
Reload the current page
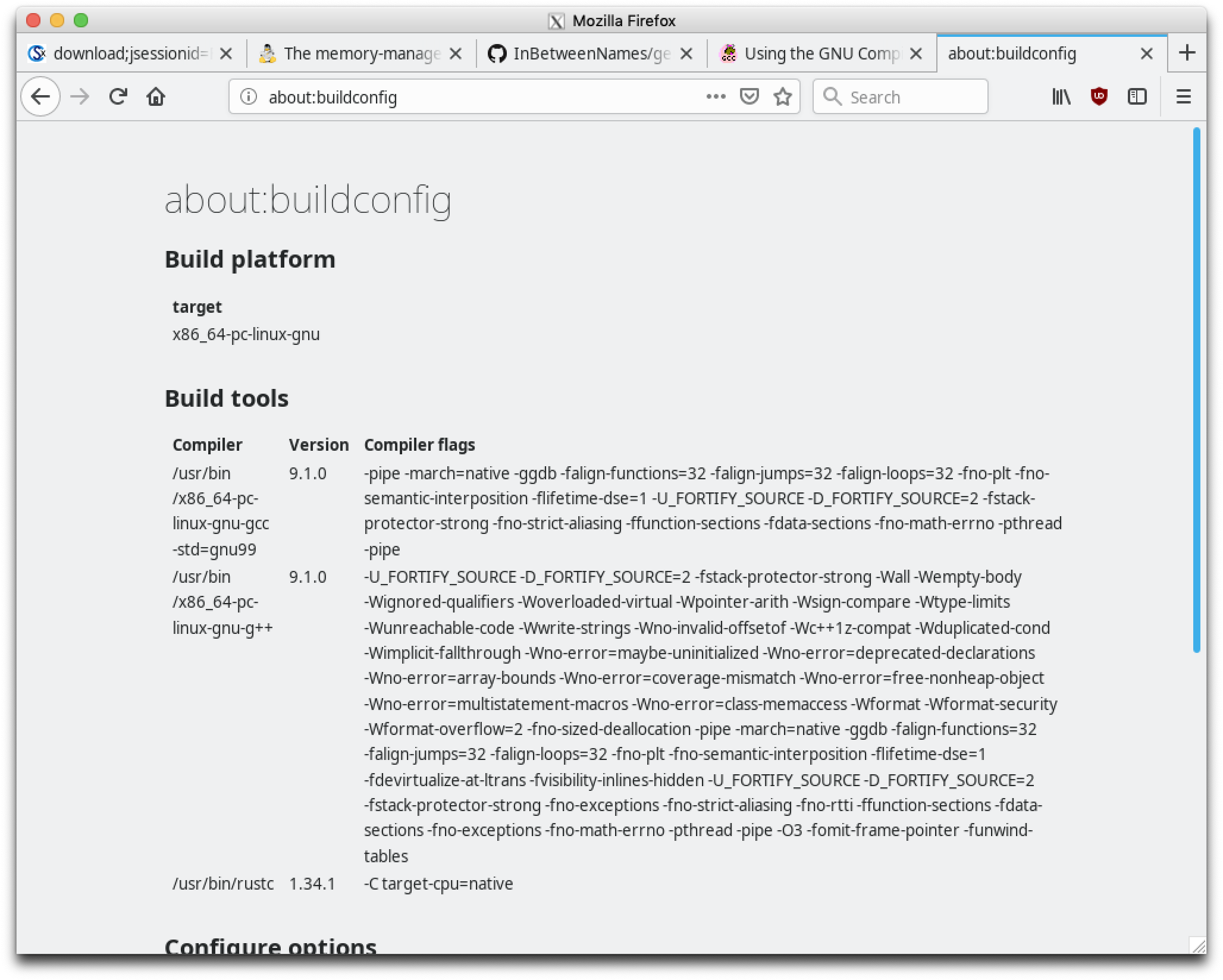pyautogui.click(x=118, y=96)
